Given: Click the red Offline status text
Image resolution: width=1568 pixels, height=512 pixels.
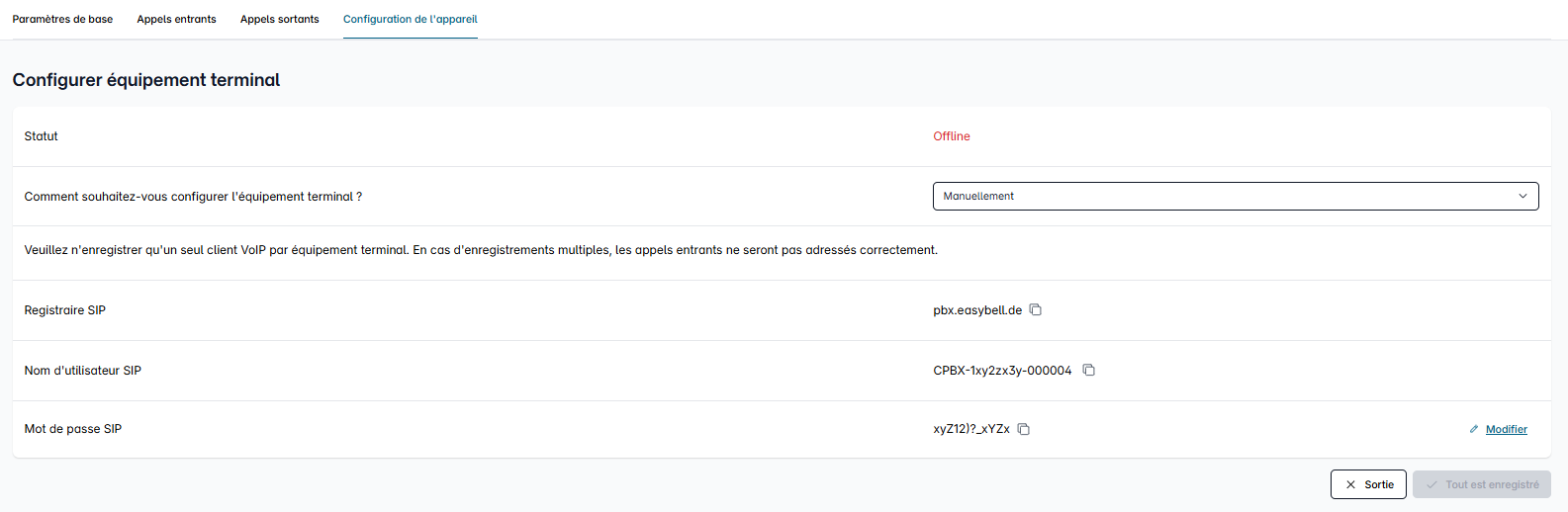Looking at the screenshot, I should click(x=952, y=136).
